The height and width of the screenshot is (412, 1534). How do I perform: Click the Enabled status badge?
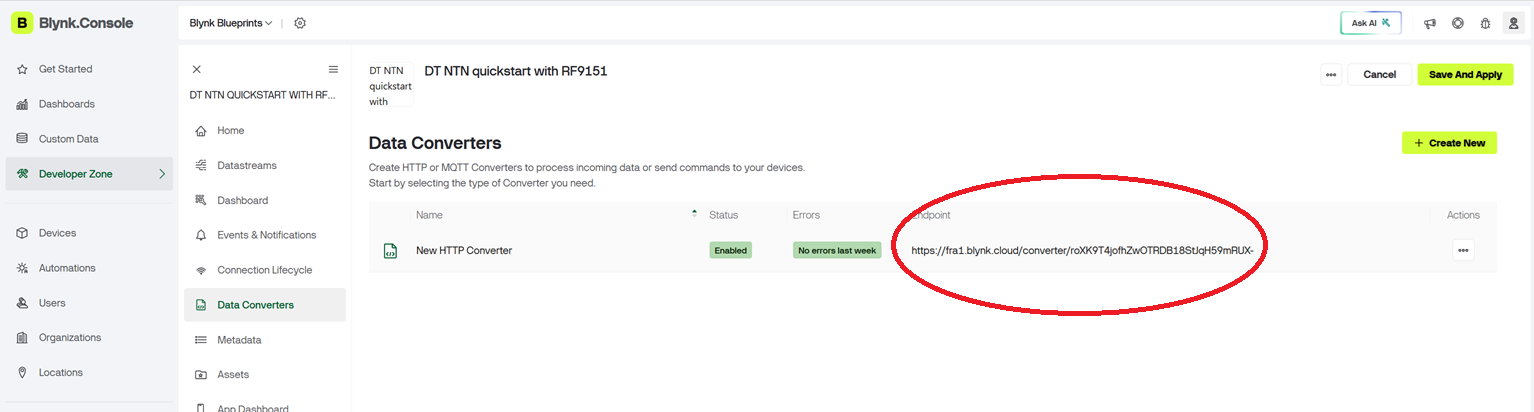pyautogui.click(x=730, y=250)
